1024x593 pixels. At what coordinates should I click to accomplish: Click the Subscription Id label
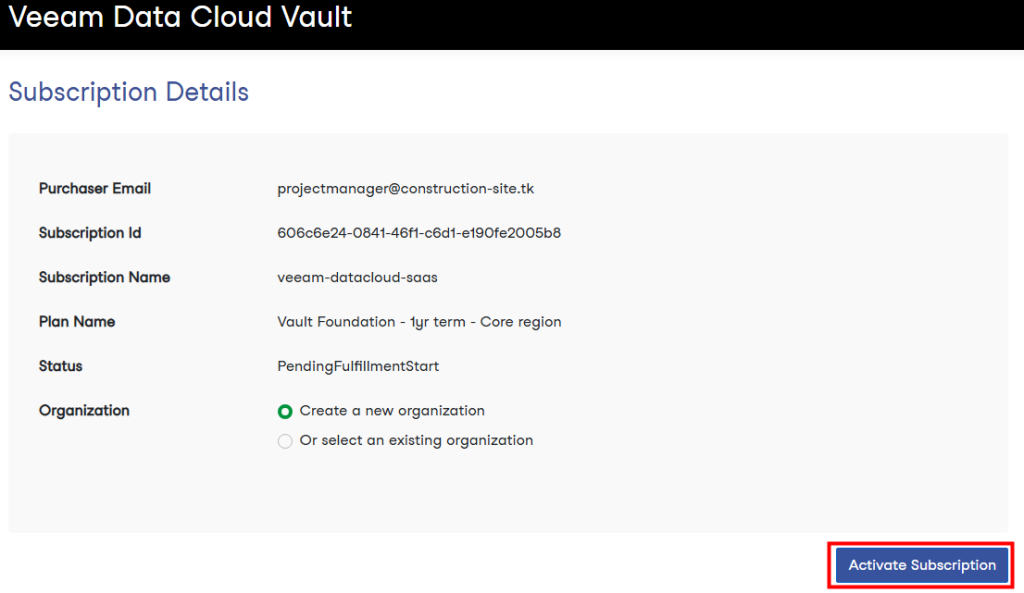point(90,233)
